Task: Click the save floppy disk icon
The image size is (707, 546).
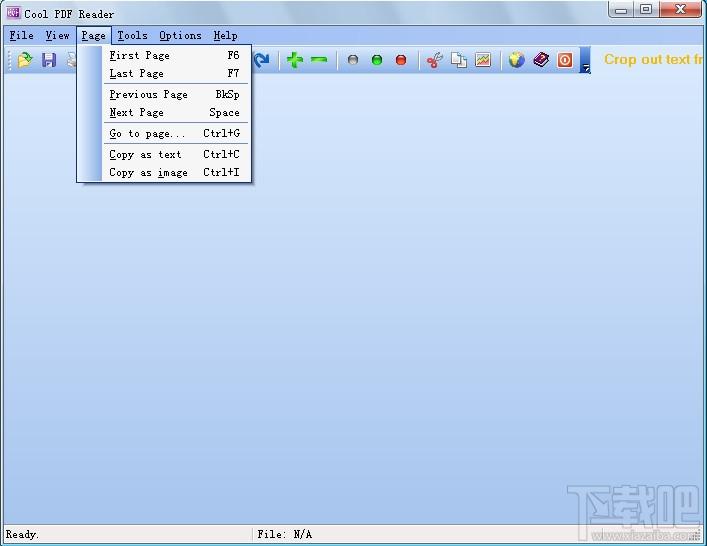Action: [49, 60]
